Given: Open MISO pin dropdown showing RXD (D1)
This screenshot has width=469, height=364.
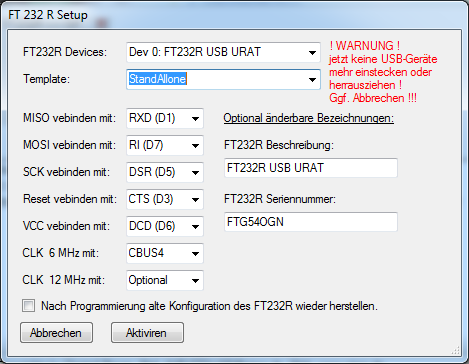Looking at the screenshot, I should [x=165, y=118].
